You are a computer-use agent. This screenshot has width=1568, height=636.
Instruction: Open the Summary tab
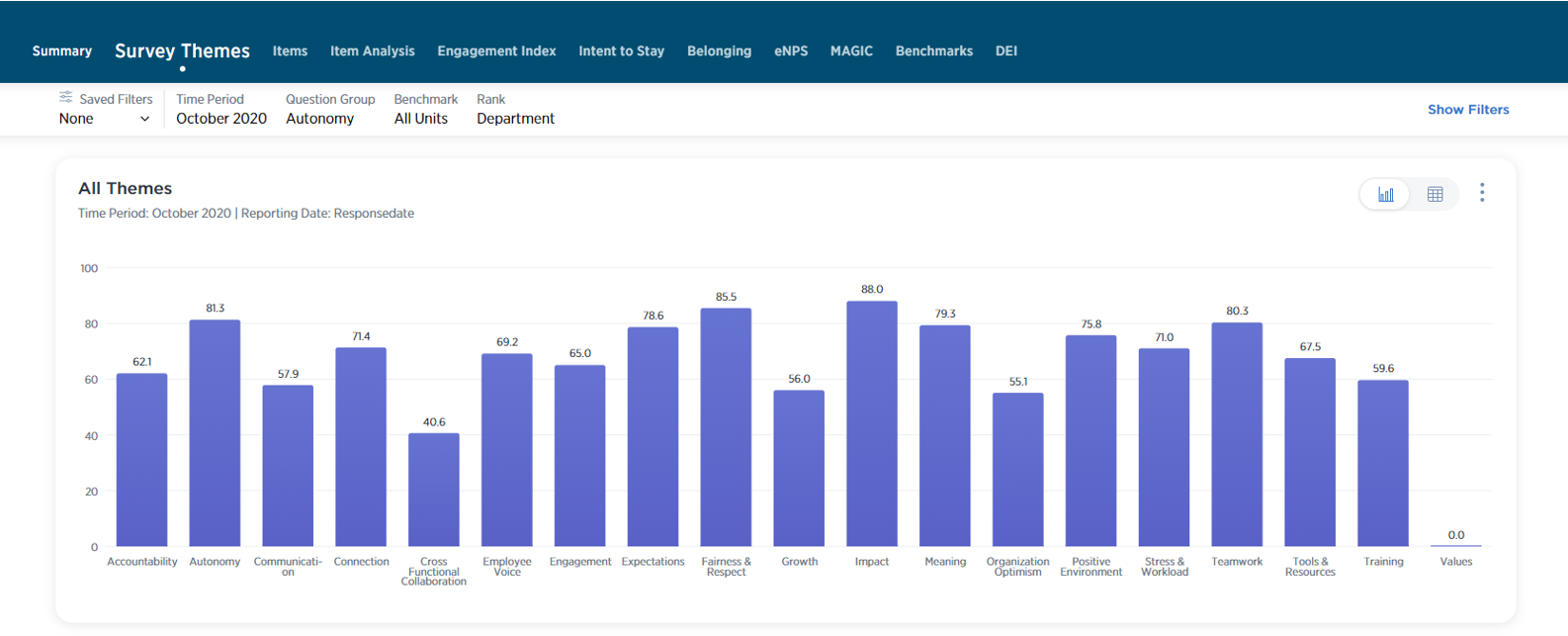tap(62, 51)
